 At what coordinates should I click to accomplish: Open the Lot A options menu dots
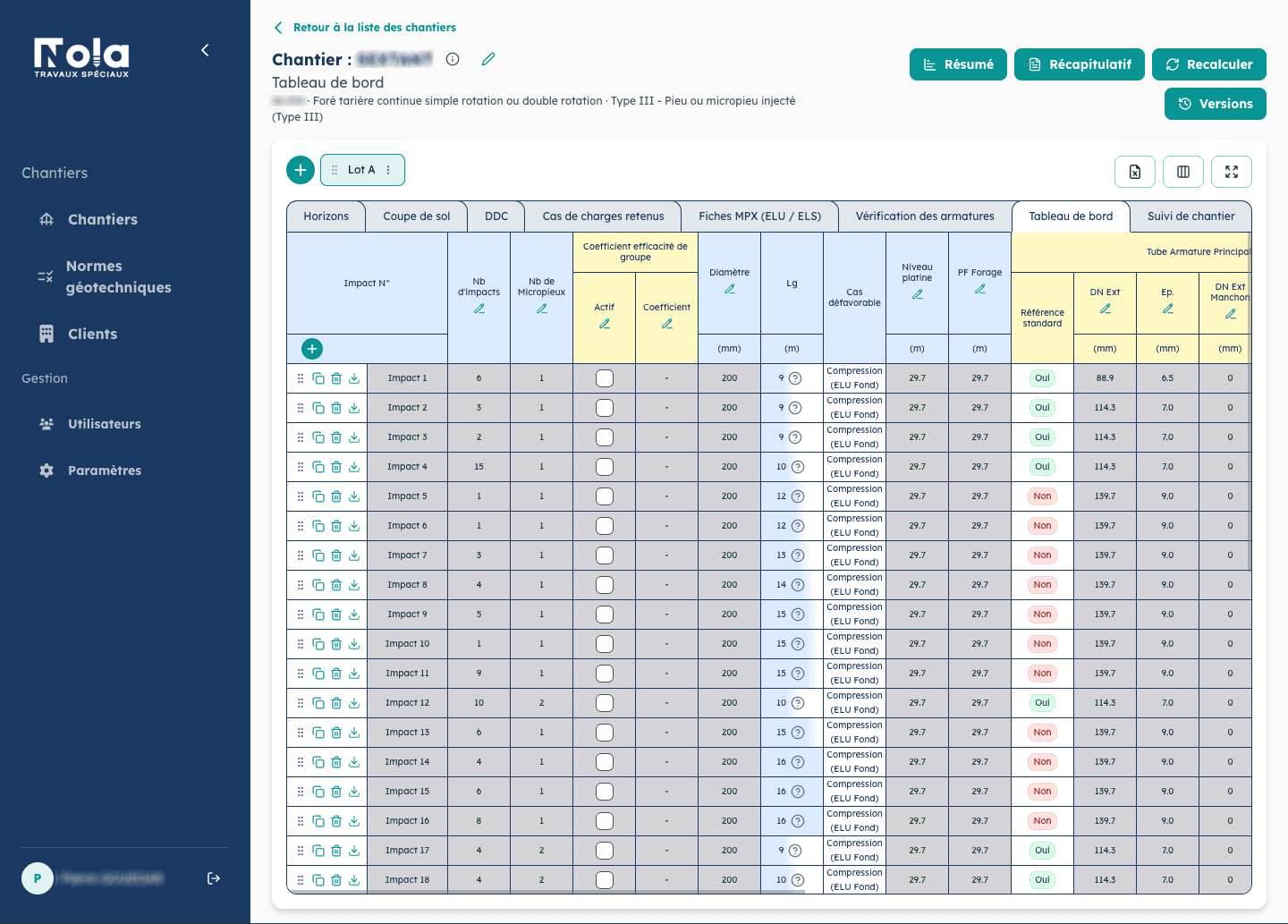click(x=388, y=170)
